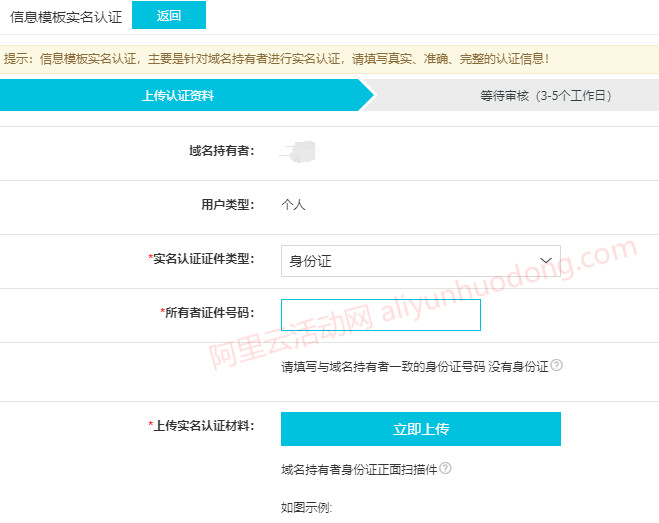Image resolution: width=659 pixels, height=523 pixels.
Task: Click the 没有身份证 link text
Action: [x=518, y=367]
